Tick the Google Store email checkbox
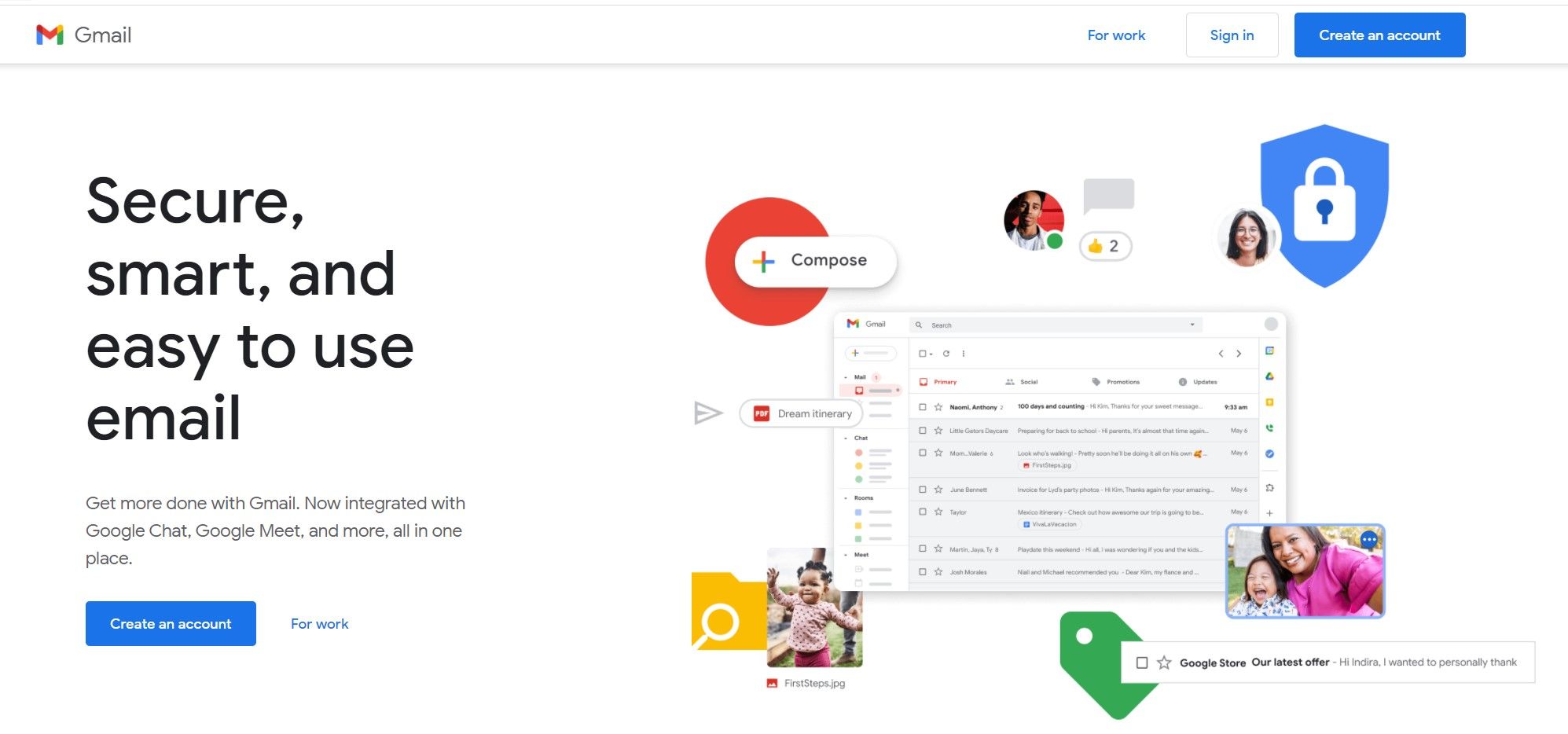The width and height of the screenshot is (1568, 734). pyautogui.click(x=1142, y=662)
